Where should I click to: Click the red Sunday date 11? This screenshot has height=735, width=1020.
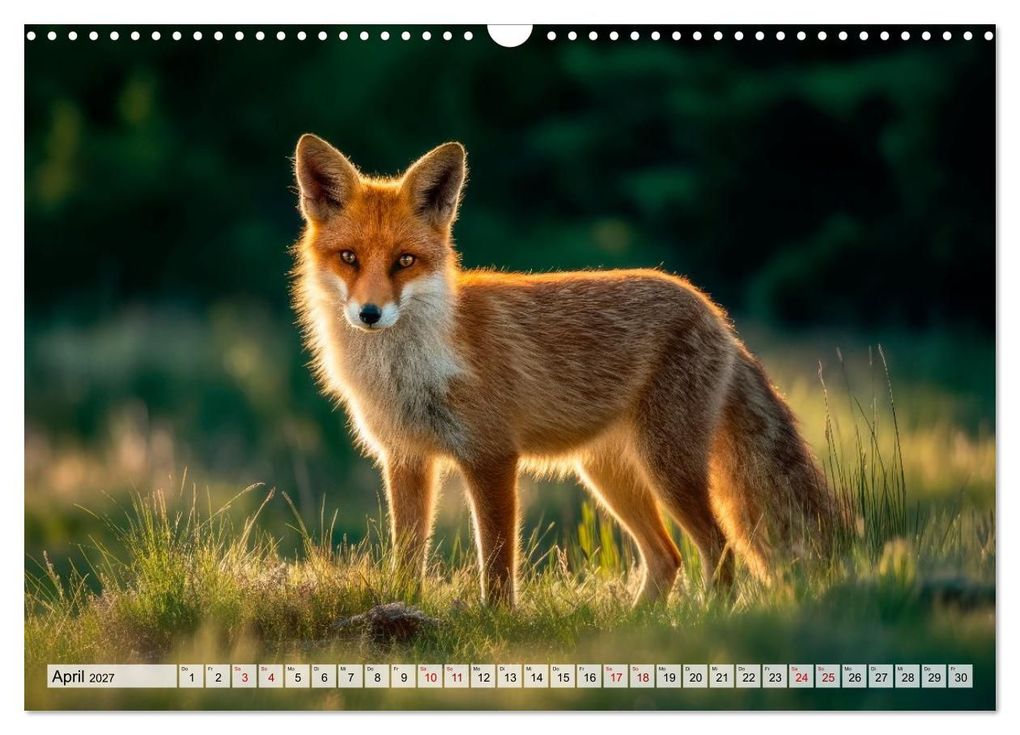pyautogui.click(x=457, y=676)
